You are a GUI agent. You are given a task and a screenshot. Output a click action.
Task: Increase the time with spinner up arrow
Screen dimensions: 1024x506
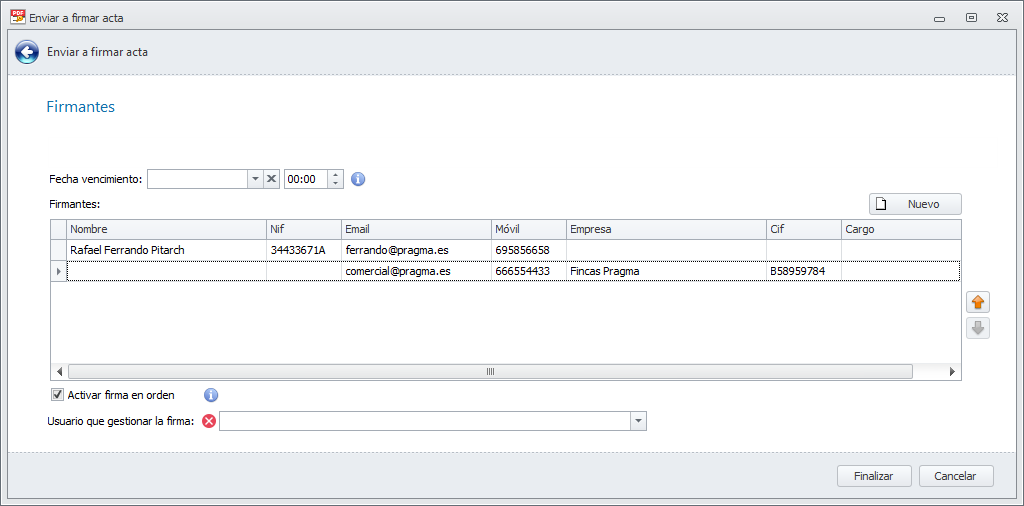point(335,174)
